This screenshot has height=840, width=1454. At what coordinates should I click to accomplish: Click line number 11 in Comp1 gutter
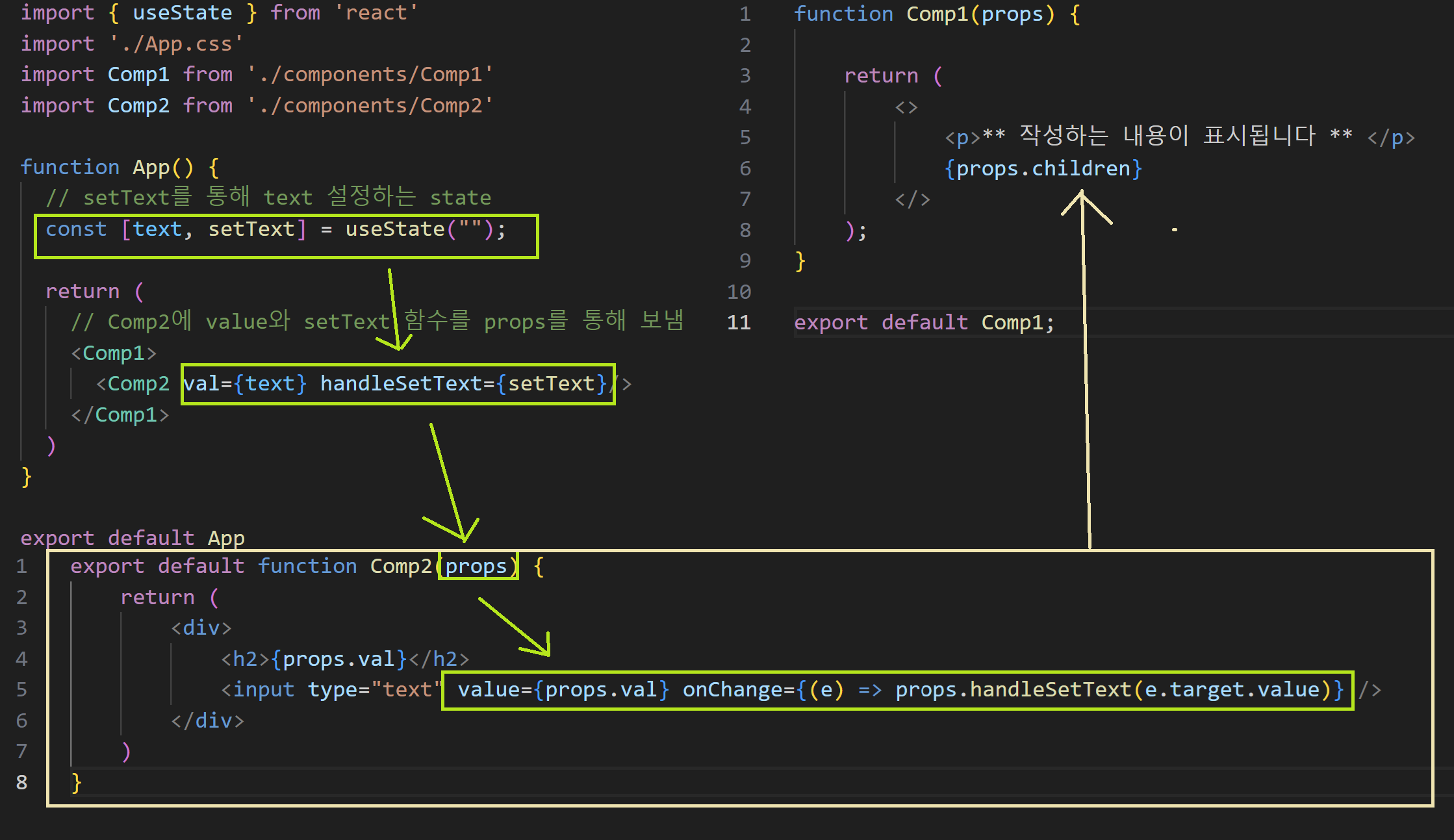click(x=739, y=323)
